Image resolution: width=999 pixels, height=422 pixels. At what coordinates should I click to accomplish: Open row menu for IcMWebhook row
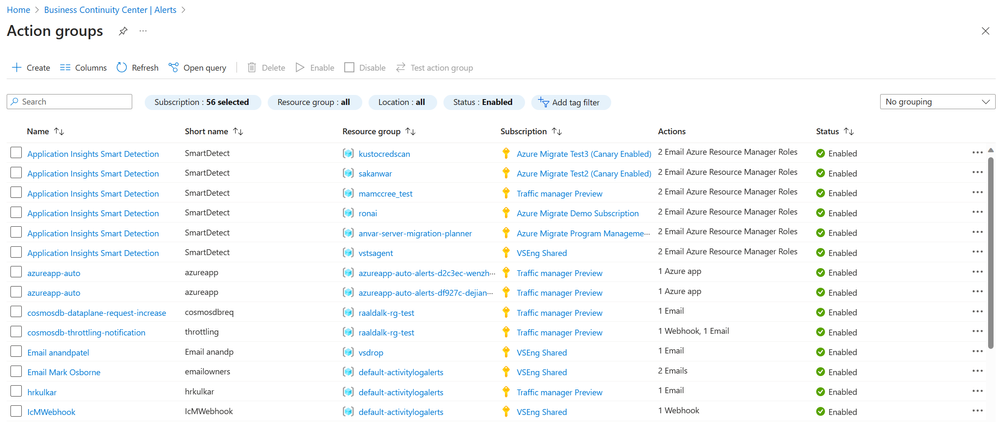[977, 411]
